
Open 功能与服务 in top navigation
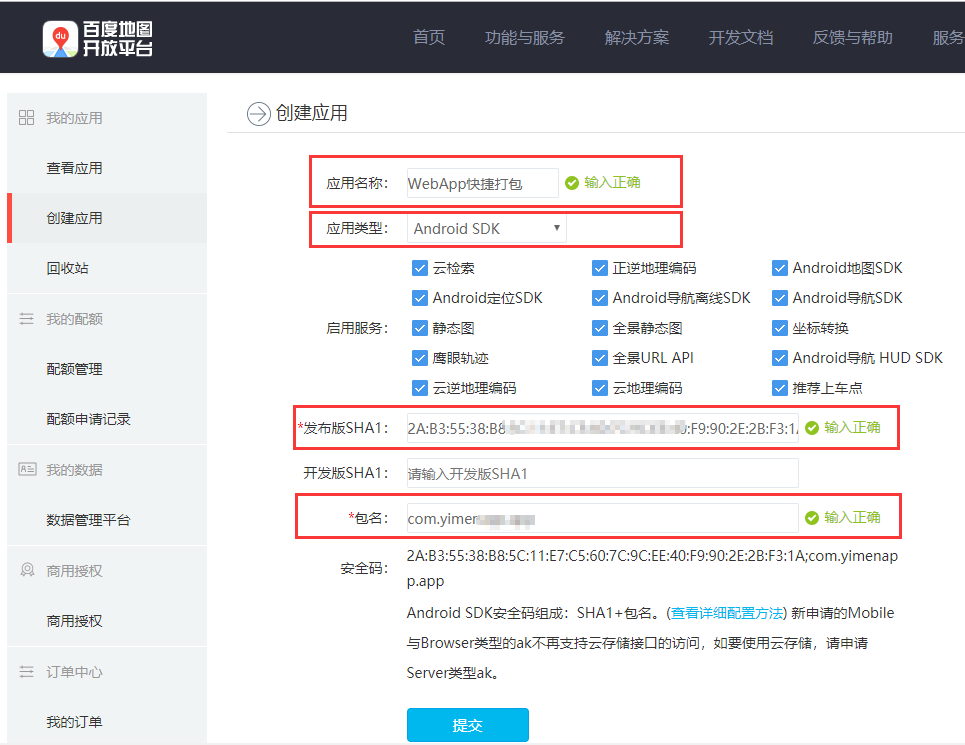click(x=525, y=38)
